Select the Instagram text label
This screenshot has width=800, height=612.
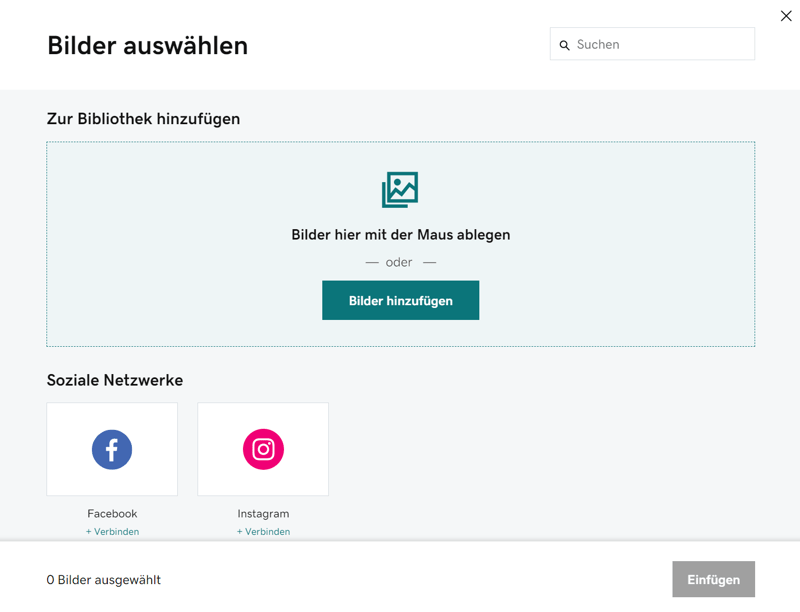(x=263, y=513)
